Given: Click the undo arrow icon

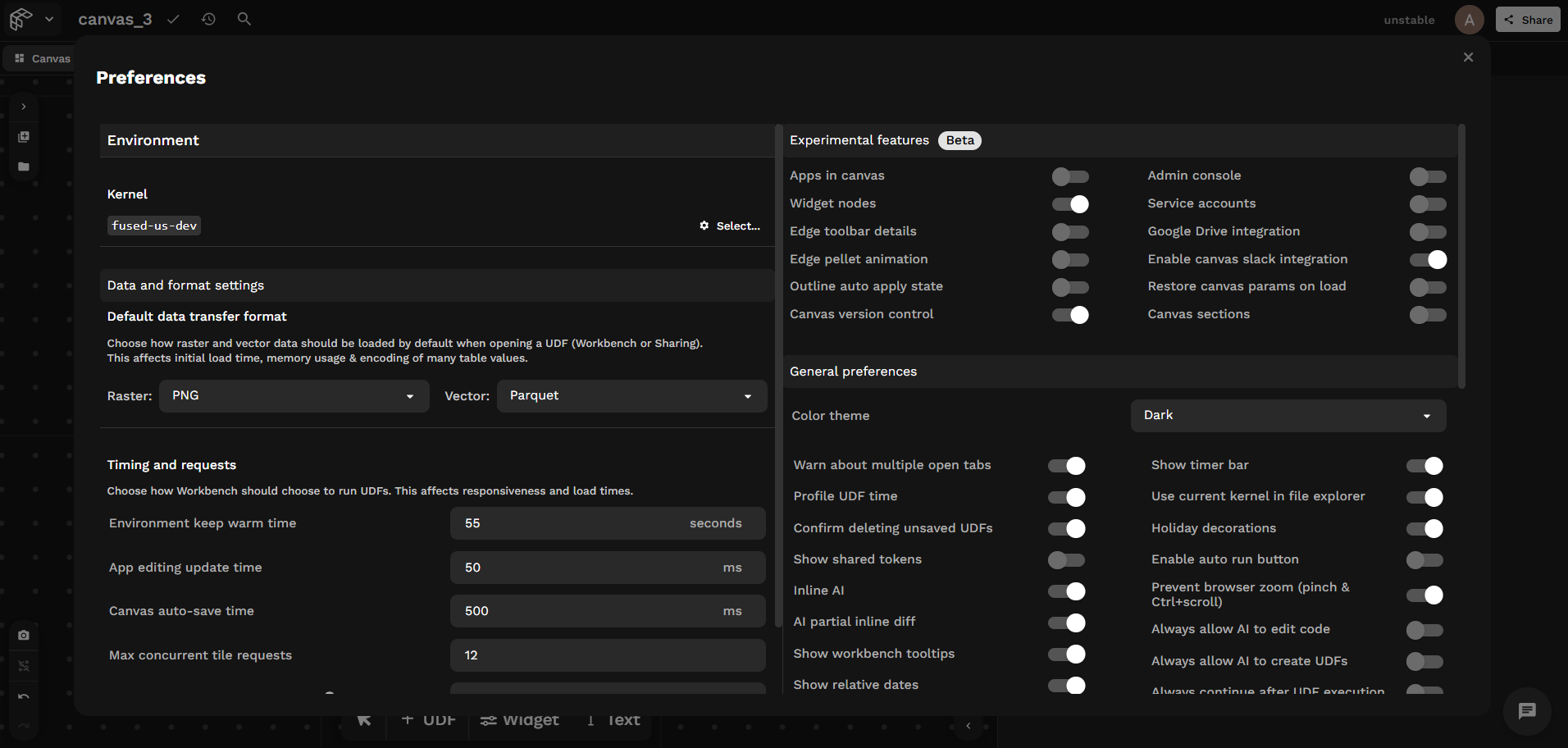Looking at the screenshot, I should pos(24,696).
